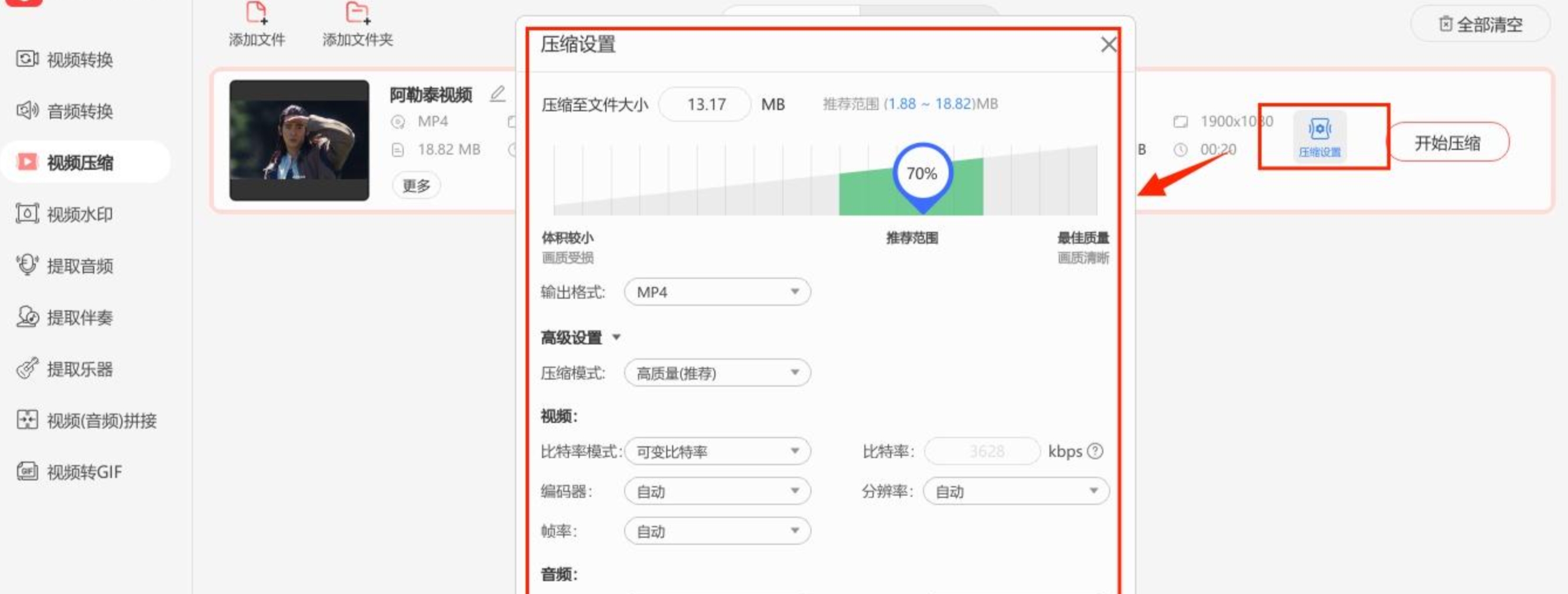Open the 比特率模式 dropdown
Viewport: 1568px width, 594px height.
[x=717, y=451]
